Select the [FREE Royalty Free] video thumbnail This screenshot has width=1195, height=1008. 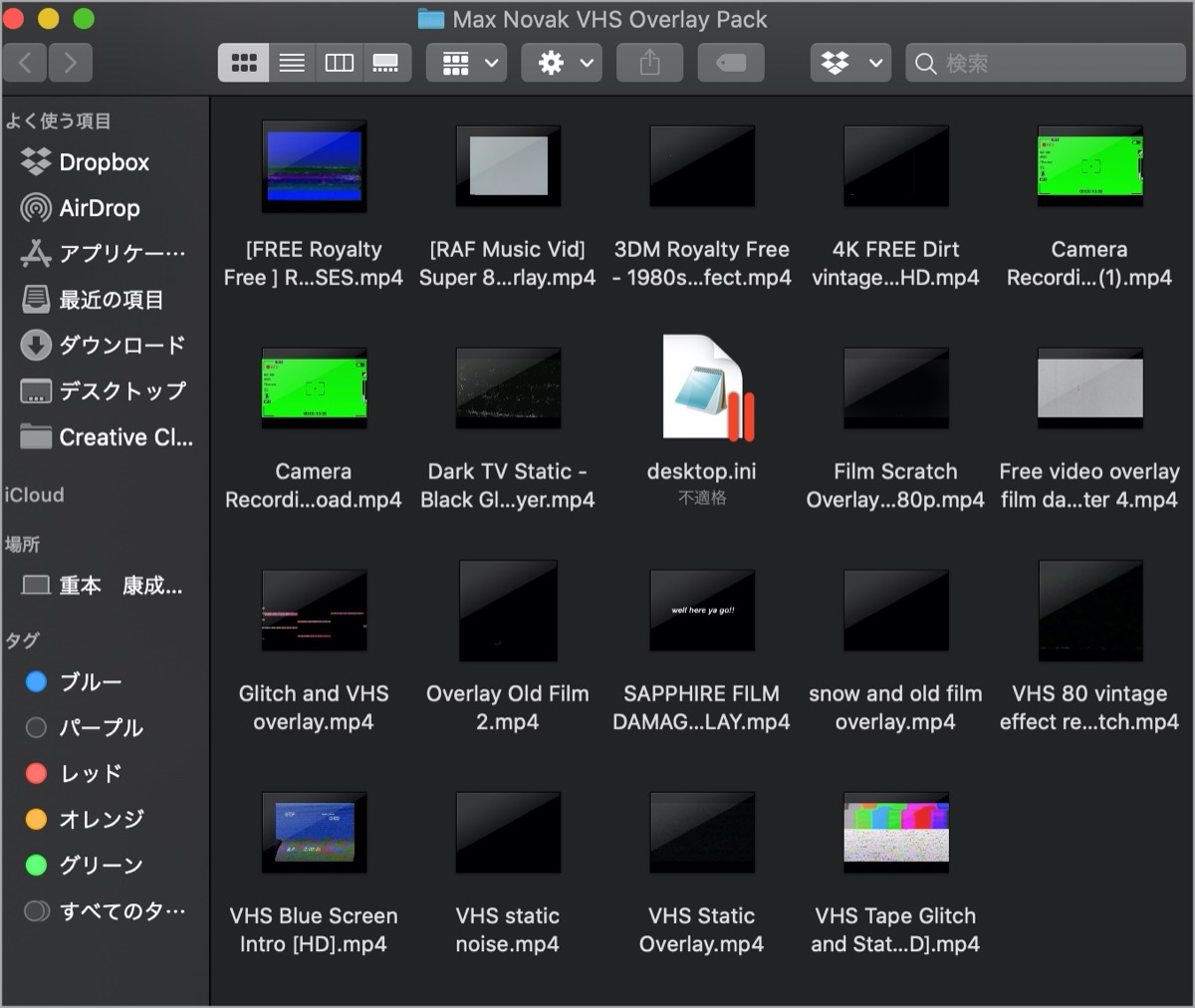pos(314,165)
